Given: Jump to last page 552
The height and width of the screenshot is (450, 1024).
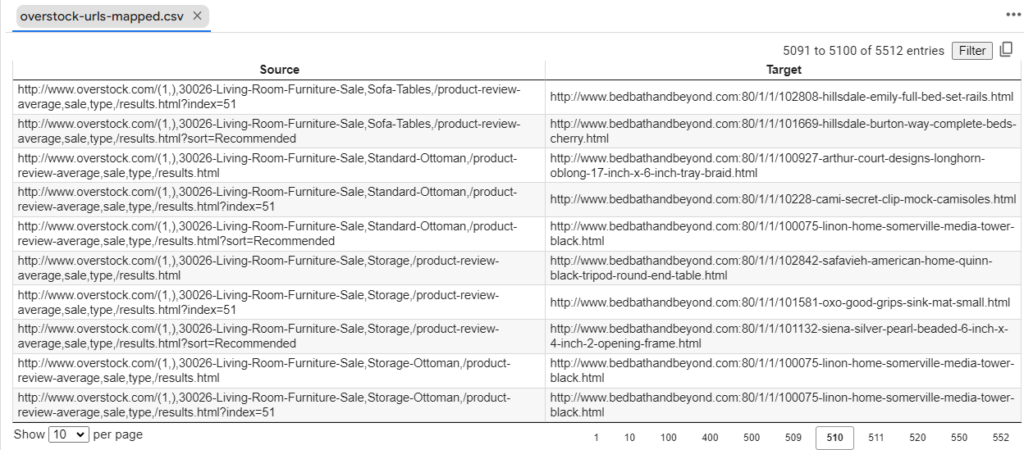Looking at the screenshot, I should point(1000,438).
